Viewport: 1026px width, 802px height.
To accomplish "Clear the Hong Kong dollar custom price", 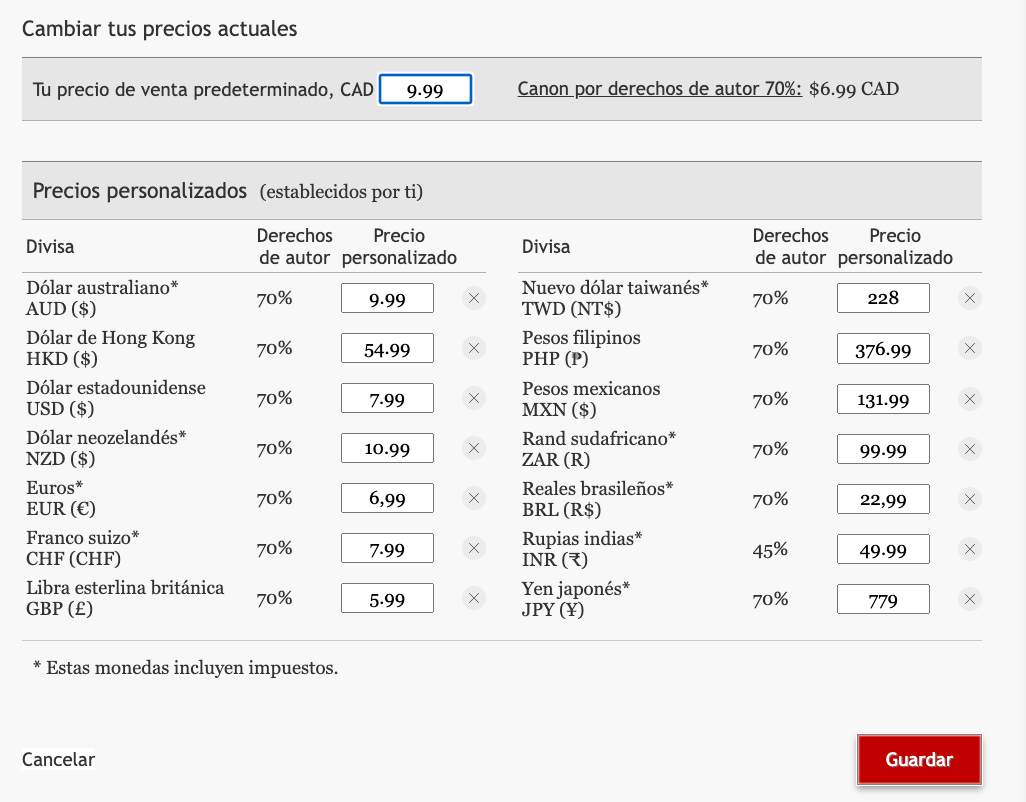I will 473,348.
